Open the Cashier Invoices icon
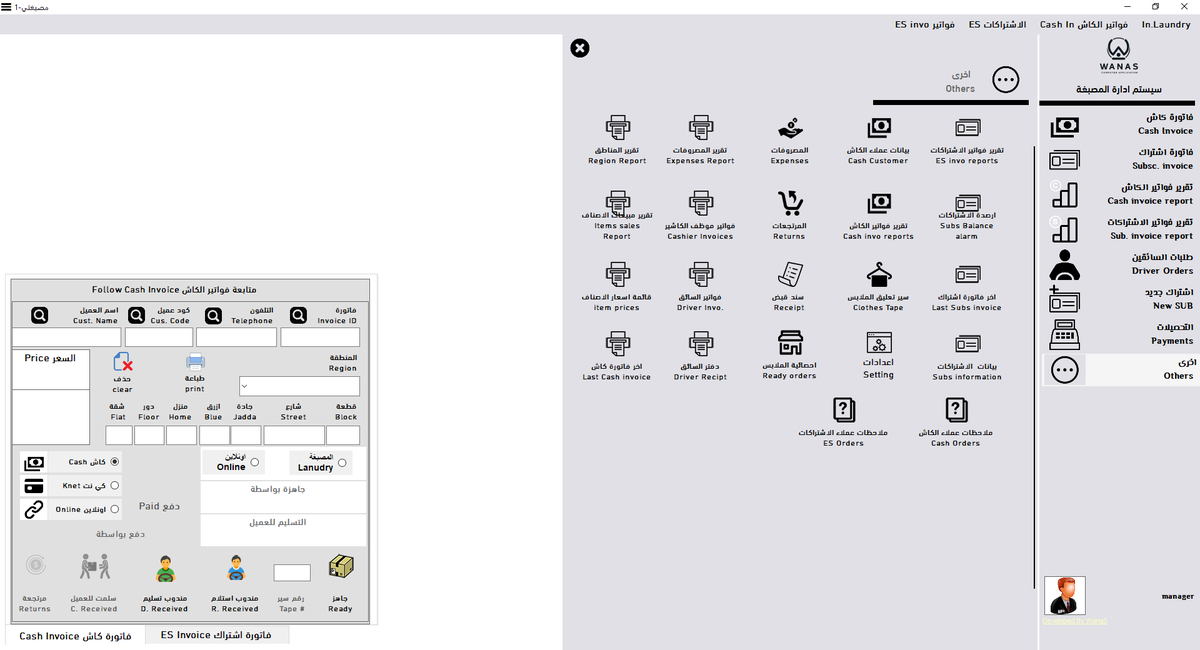 700,203
